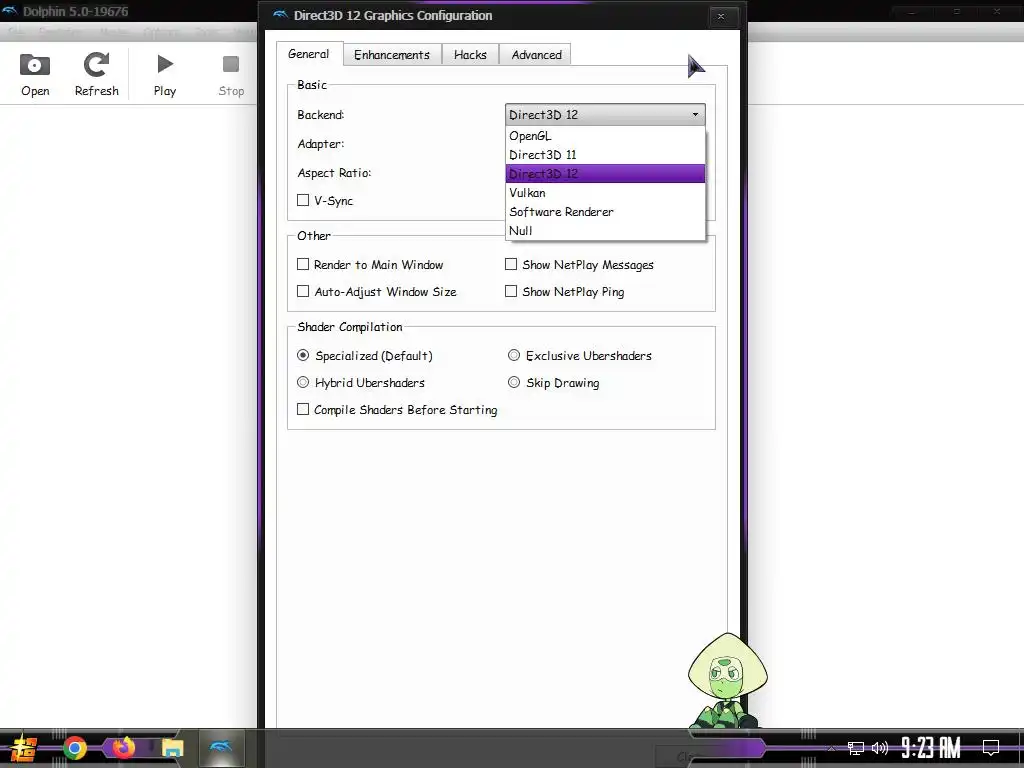Switch to the Hacks tab
The width and height of the screenshot is (1024, 768).
[x=470, y=55]
